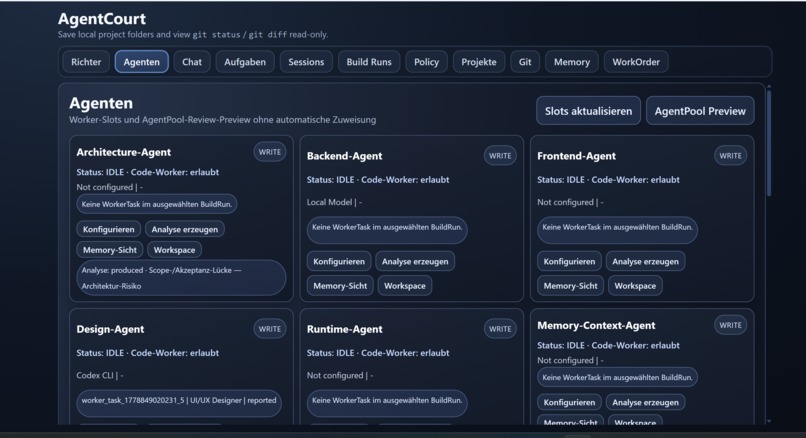This screenshot has height=438, width=806.
Task: Open Memory-Sicht on Backend-Agent card
Action: point(340,286)
